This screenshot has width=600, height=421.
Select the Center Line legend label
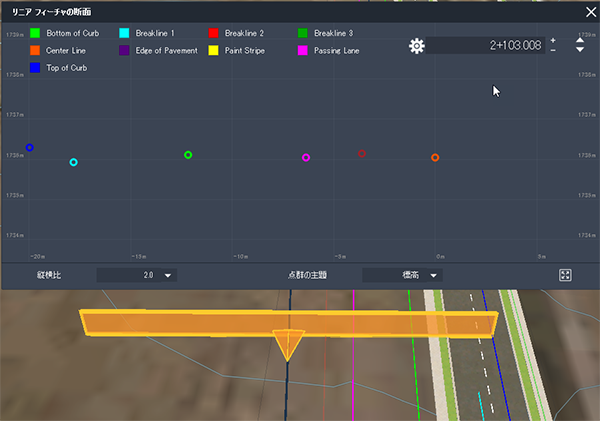[x=66, y=51]
